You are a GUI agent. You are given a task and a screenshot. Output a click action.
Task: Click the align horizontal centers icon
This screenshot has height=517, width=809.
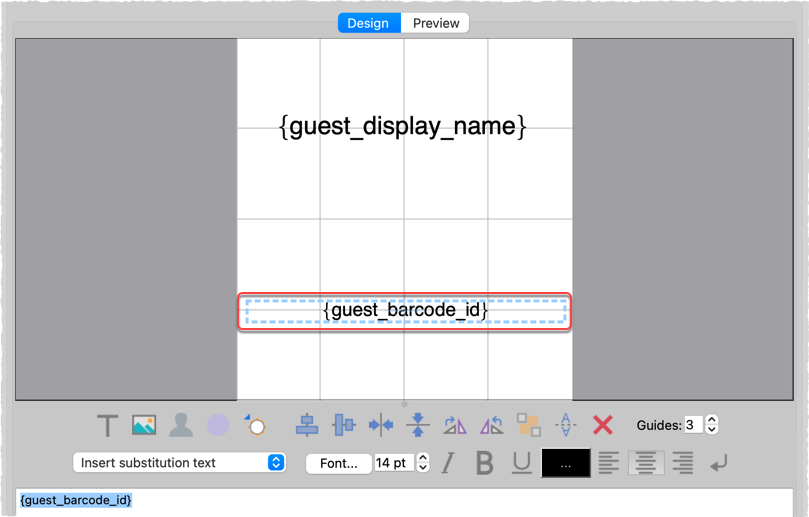[306, 426]
